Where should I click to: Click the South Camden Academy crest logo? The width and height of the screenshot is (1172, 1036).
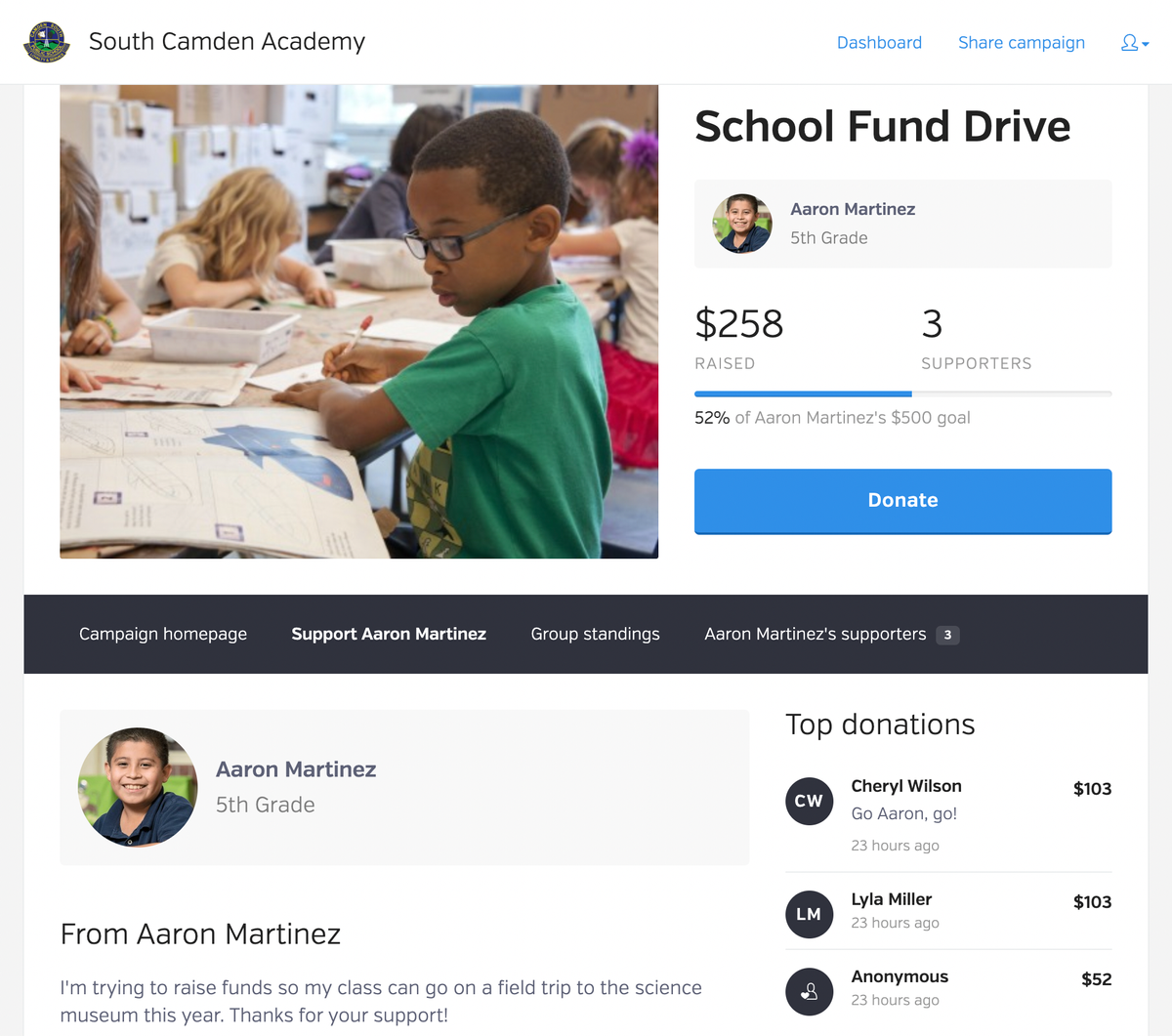tap(46, 42)
